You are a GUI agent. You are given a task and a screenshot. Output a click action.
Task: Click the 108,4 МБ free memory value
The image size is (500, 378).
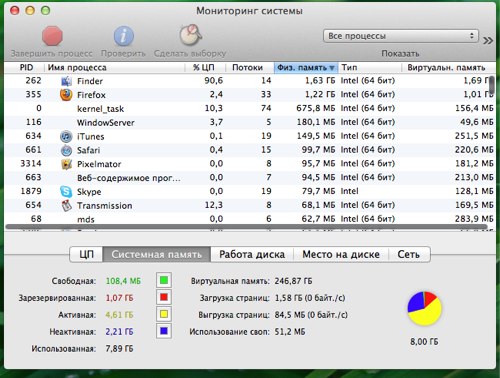pos(123,281)
